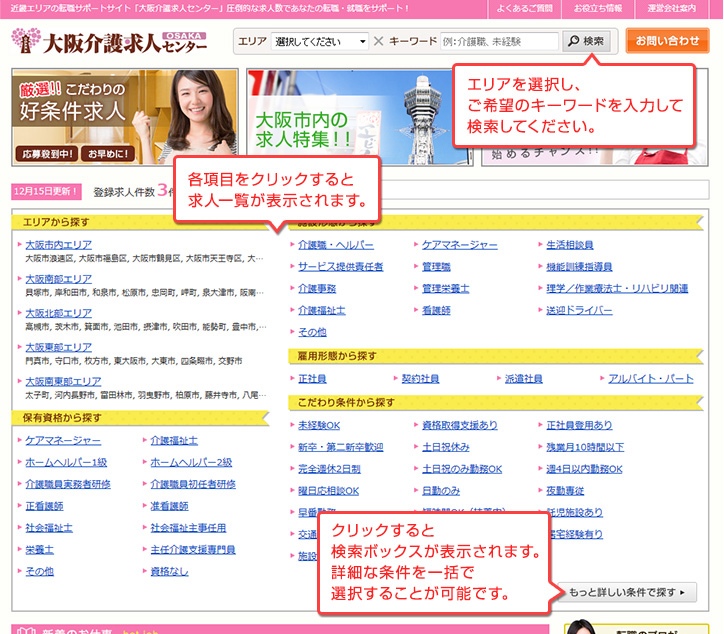Open the 栄養士 link

tap(40, 549)
